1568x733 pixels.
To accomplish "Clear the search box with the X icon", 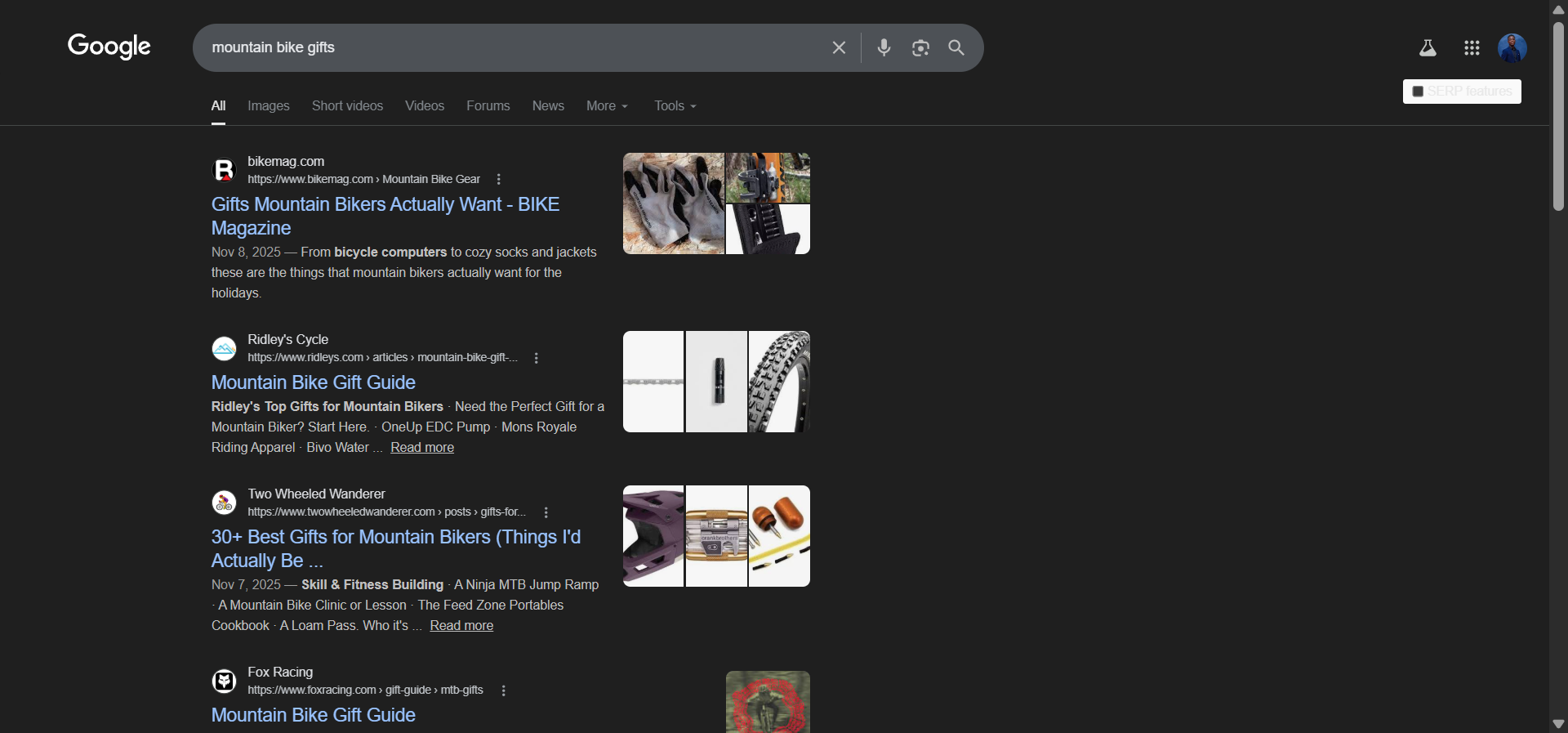I will pyautogui.click(x=839, y=47).
